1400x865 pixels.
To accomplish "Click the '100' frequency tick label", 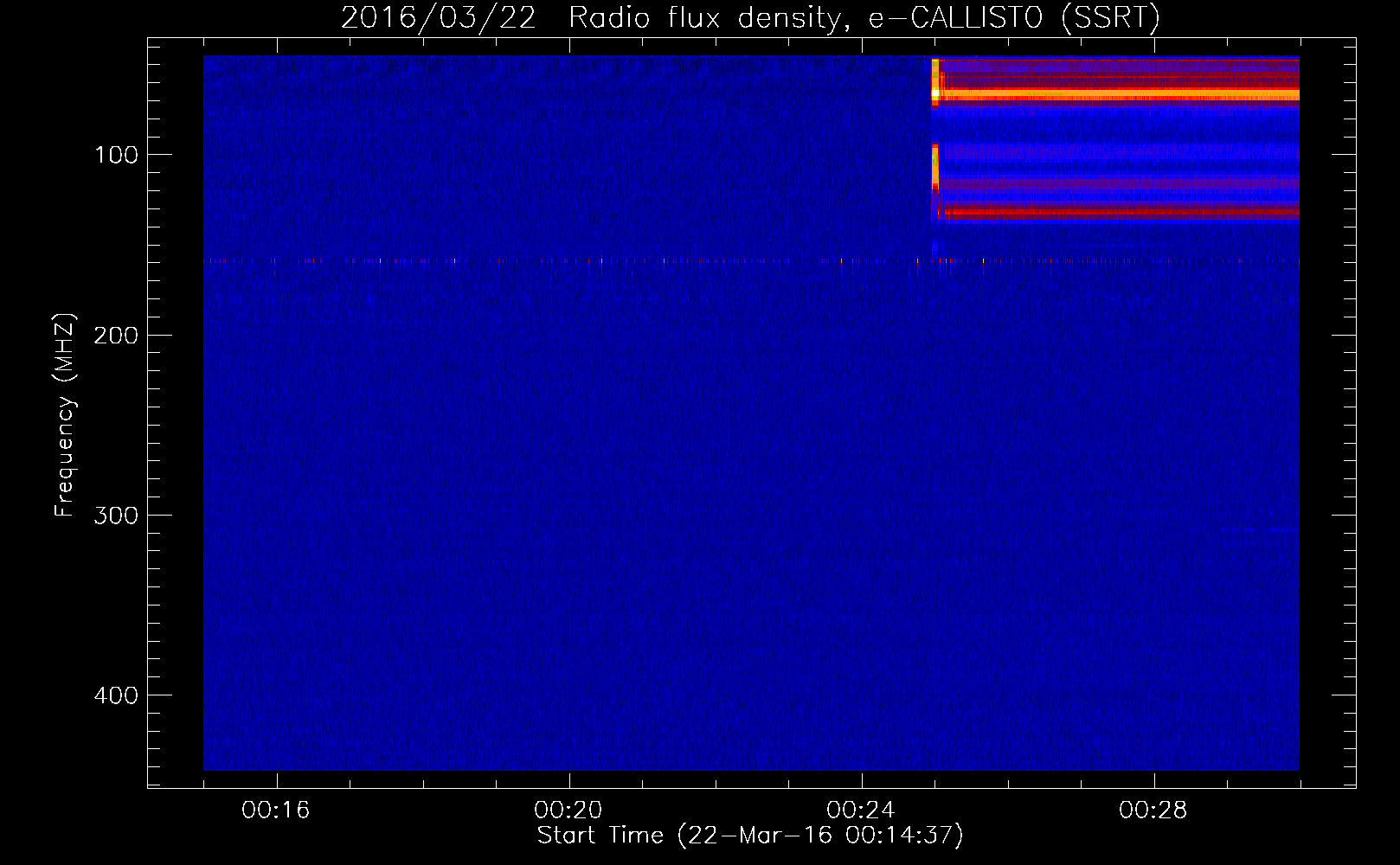I will click(117, 155).
